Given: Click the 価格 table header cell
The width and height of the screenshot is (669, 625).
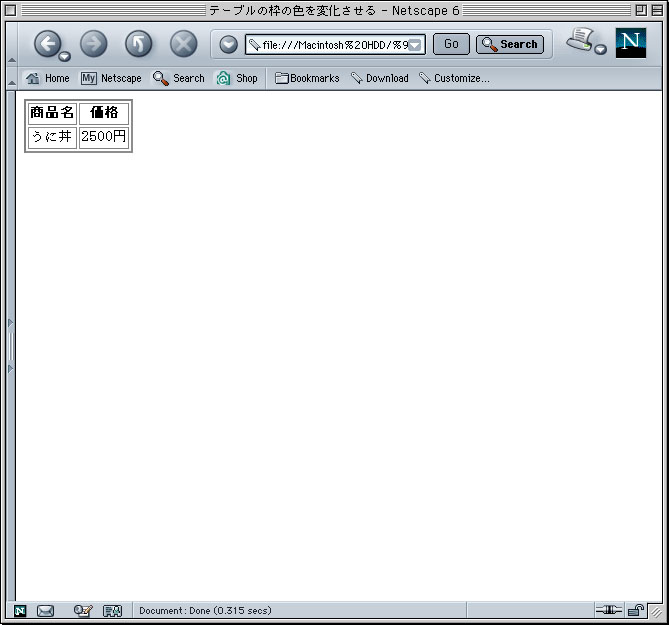Looking at the screenshot, I should pos(104,113).
